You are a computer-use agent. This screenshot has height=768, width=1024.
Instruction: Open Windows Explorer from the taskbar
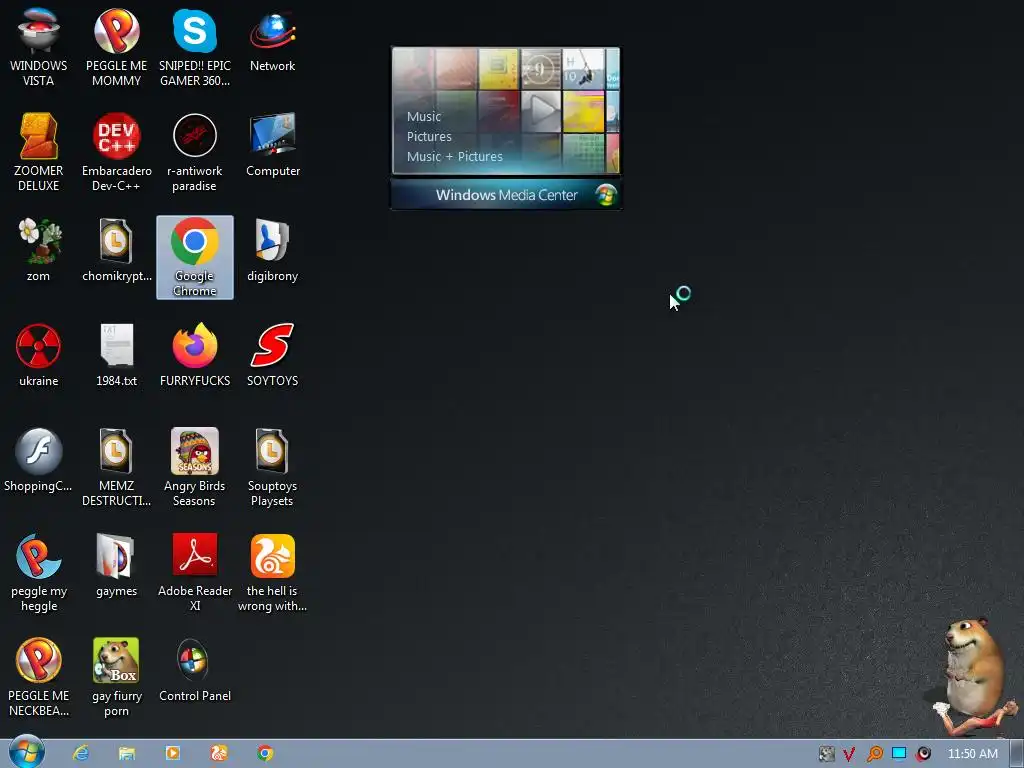[x=127, y=754]
